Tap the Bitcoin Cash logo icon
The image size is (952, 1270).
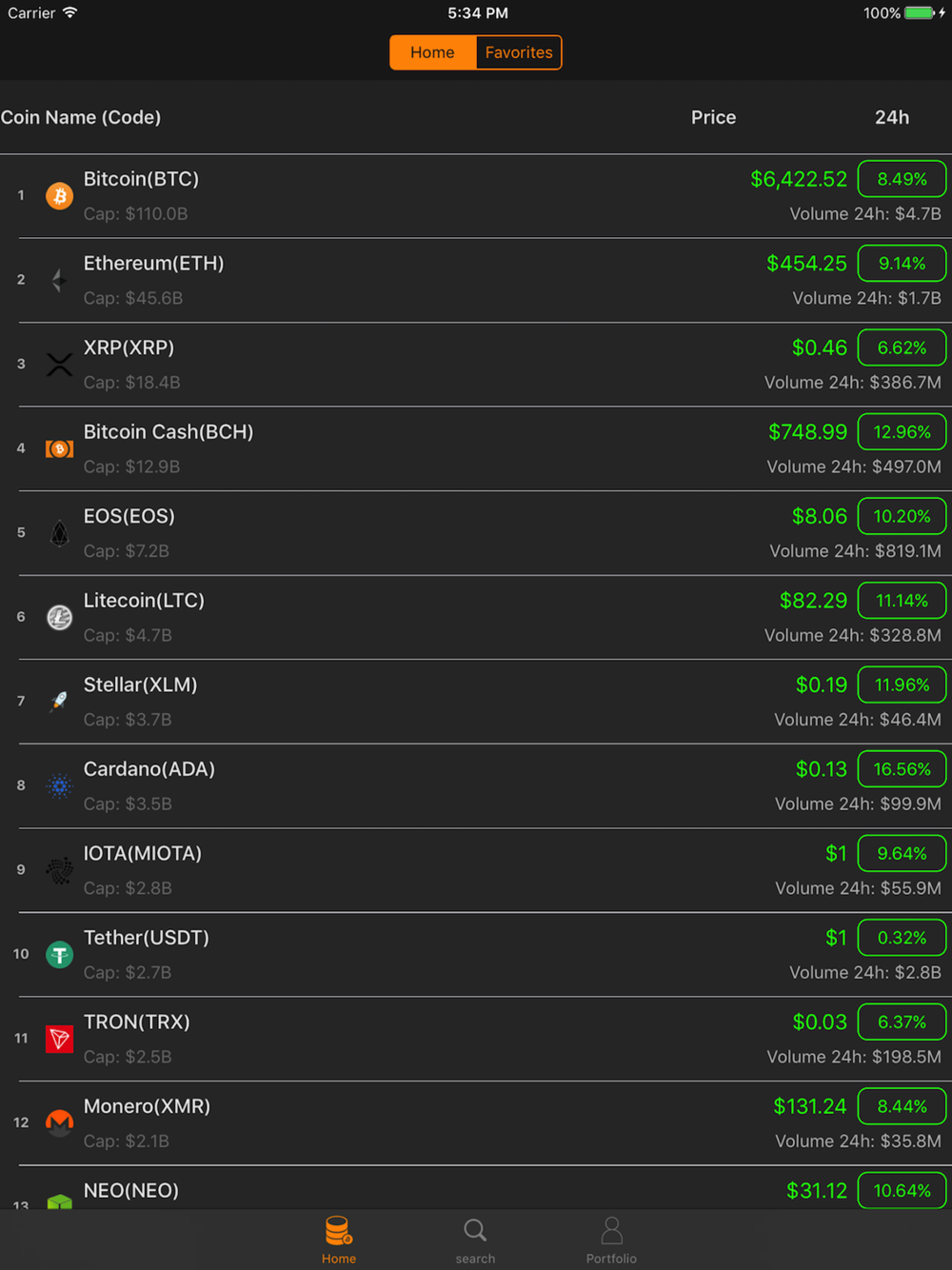[59, 448]
